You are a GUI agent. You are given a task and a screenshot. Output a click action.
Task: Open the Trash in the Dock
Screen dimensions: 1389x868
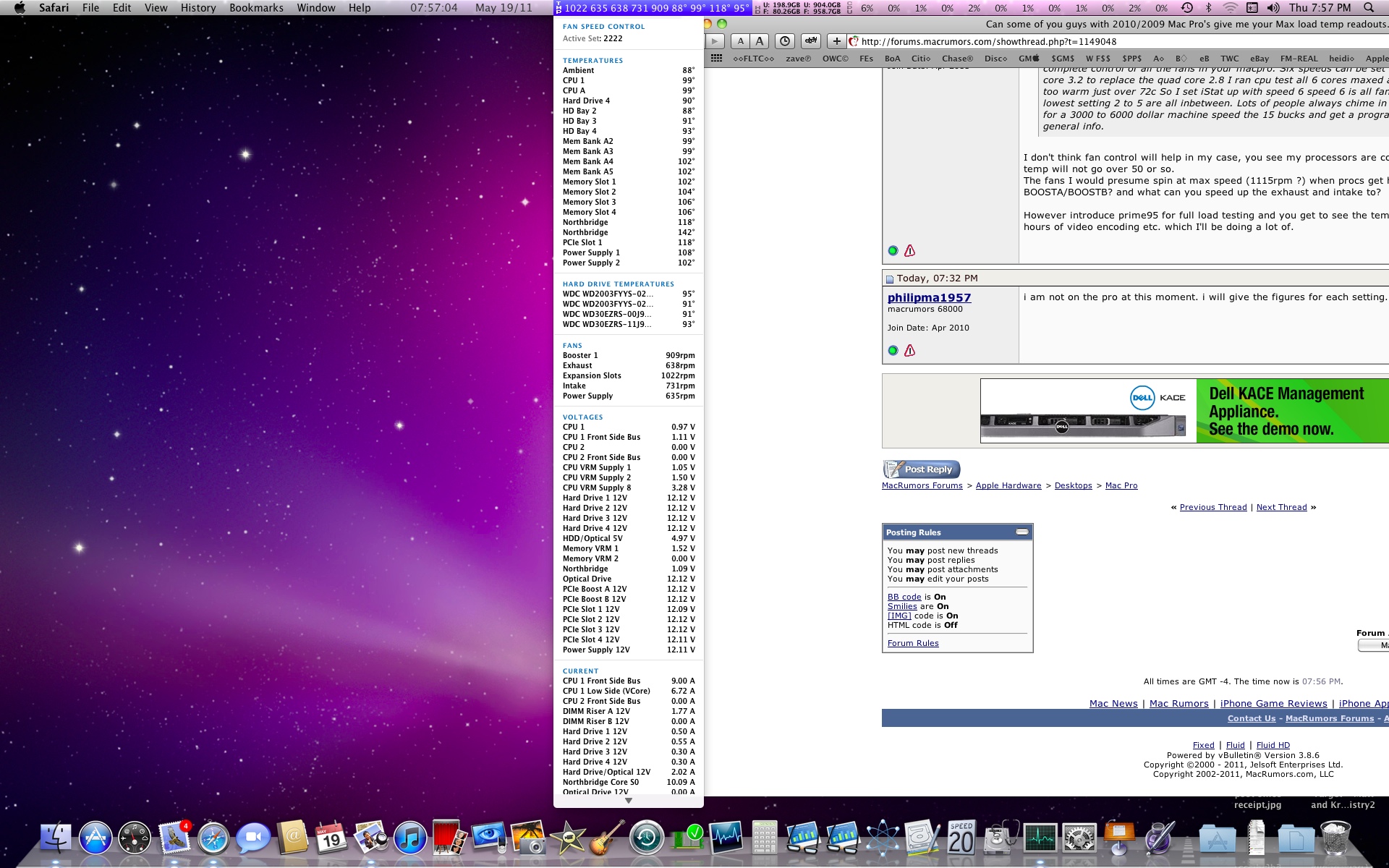pos(1335,839)
